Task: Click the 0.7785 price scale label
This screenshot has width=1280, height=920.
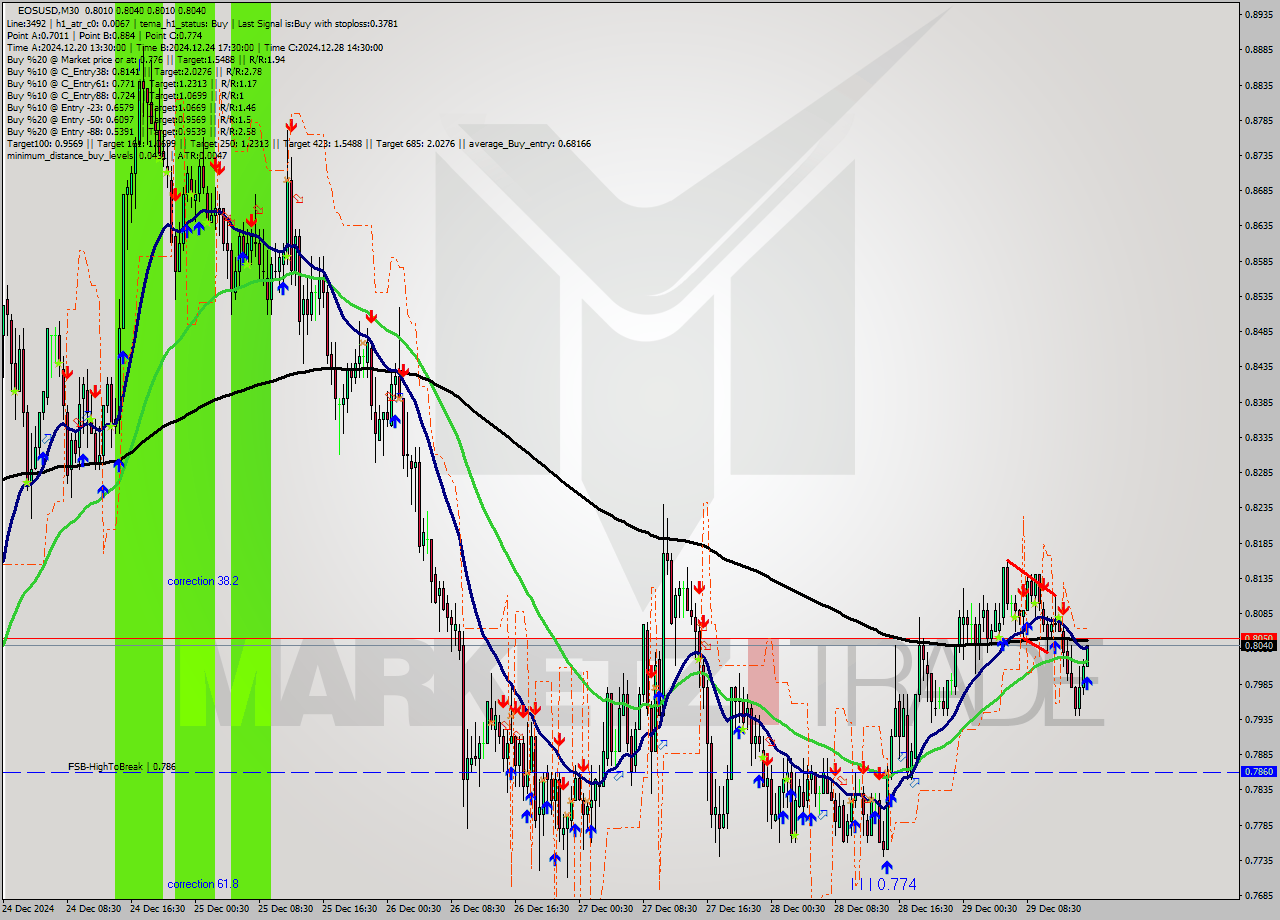Action: pyautogui.click(x=1258, y=825)
